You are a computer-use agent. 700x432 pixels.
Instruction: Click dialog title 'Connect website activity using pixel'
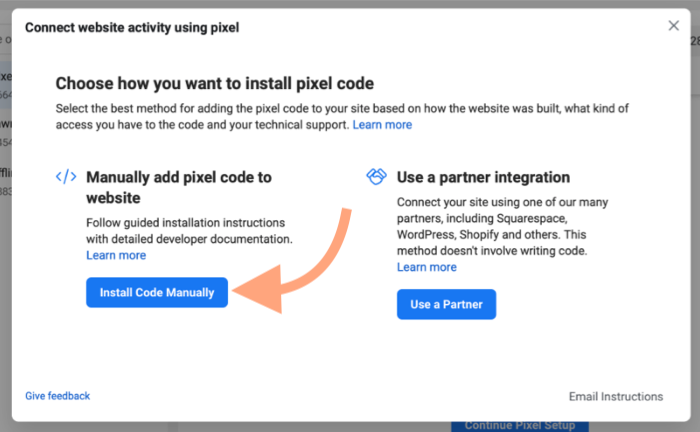click(x=132, y=28)
